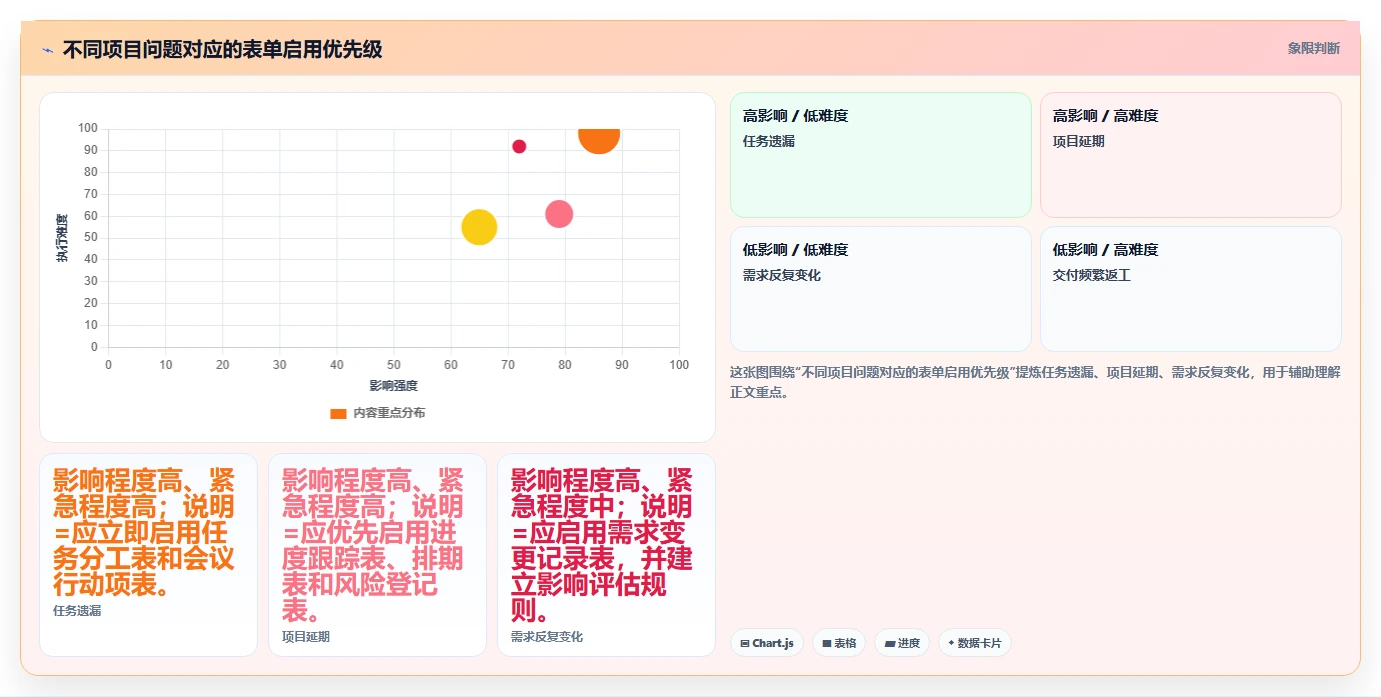Open the 高影响 / 高难度 quadrant card

click(x=1190, y=155)
